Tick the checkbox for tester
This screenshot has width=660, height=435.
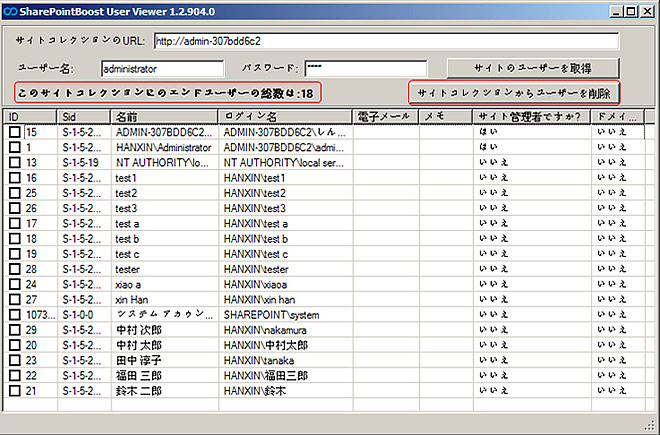pos(15,269)
